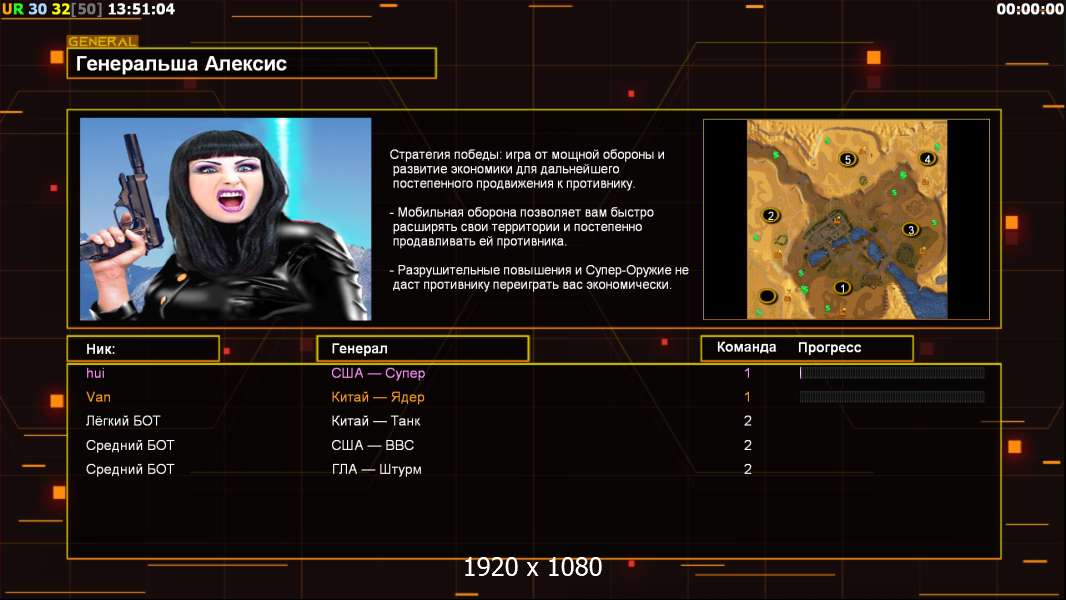The height and width of the screenshot is (600, 1066).
Task: Click start position marker 4 on map
Action: [927, 158]
